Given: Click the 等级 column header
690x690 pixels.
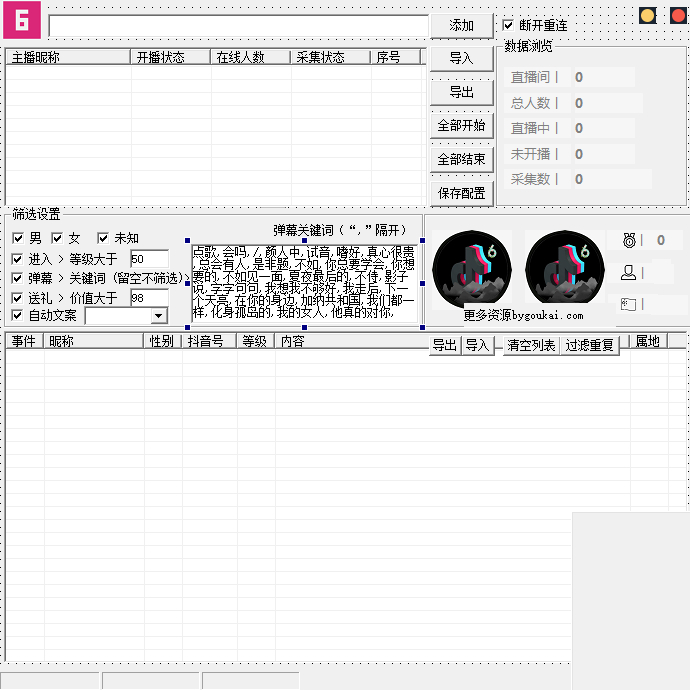Looking at the screenshot, I should click(x=256, y=341).
